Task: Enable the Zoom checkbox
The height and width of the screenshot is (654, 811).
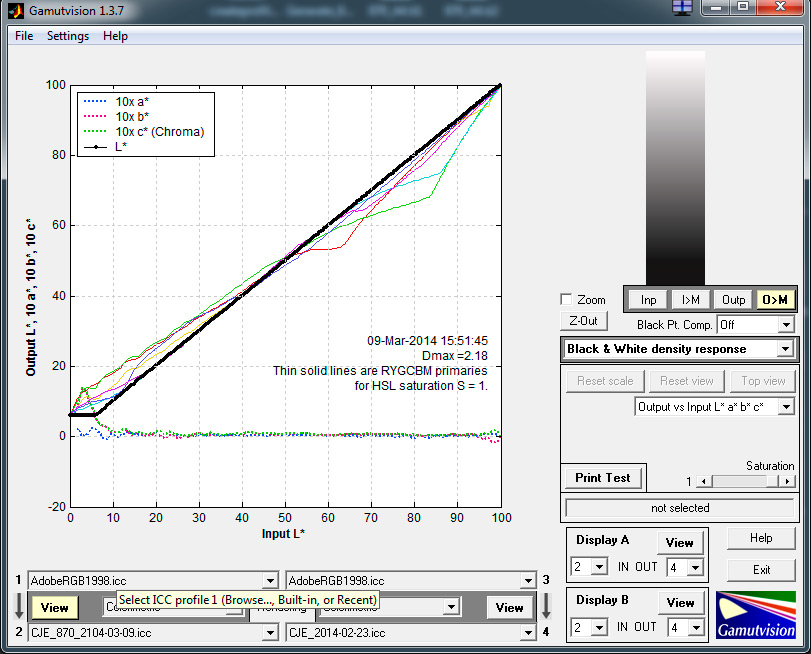Action: 567,300
